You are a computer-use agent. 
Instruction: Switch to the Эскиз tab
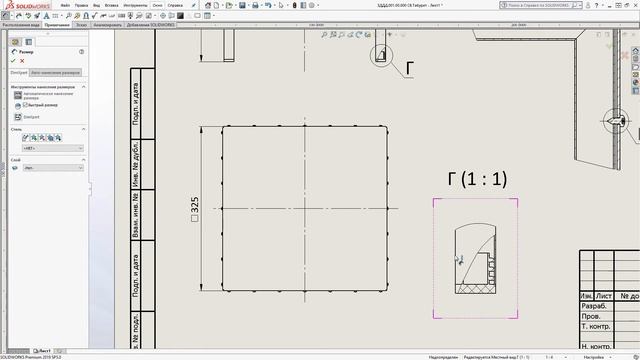pos(82,25)
